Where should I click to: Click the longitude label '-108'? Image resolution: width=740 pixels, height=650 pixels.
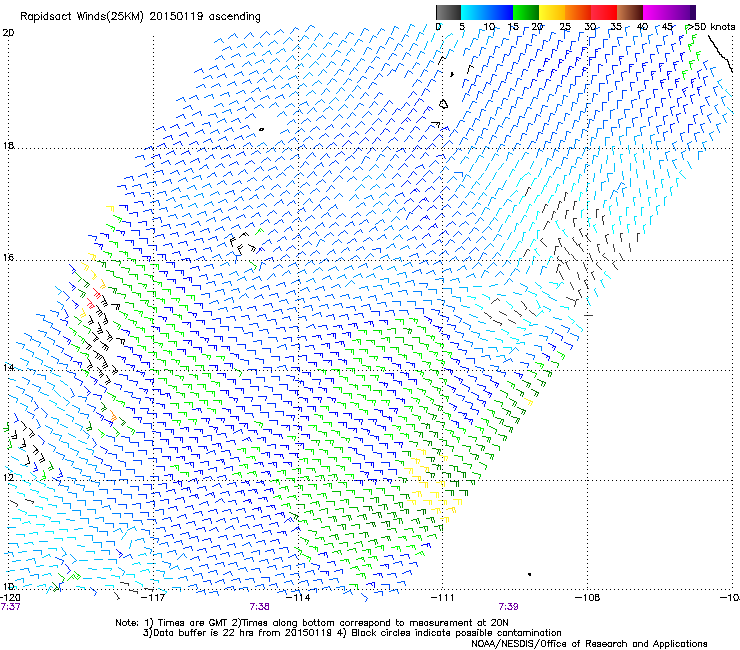click(588, 598)
